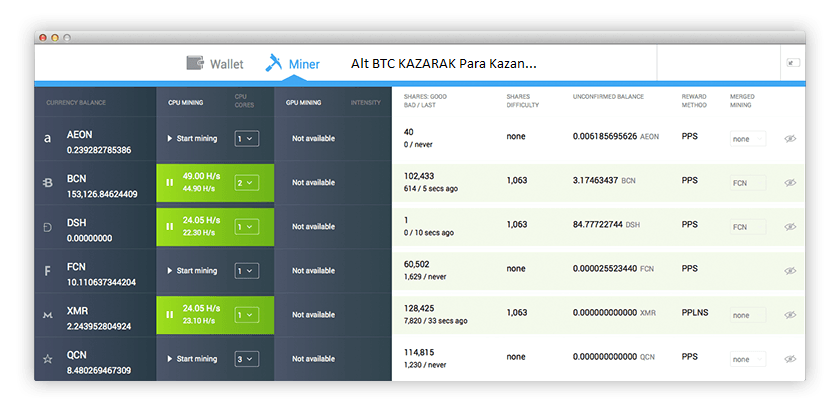Click the pickaxe Miner icon

pyautogui.click(x=274, y=63)
